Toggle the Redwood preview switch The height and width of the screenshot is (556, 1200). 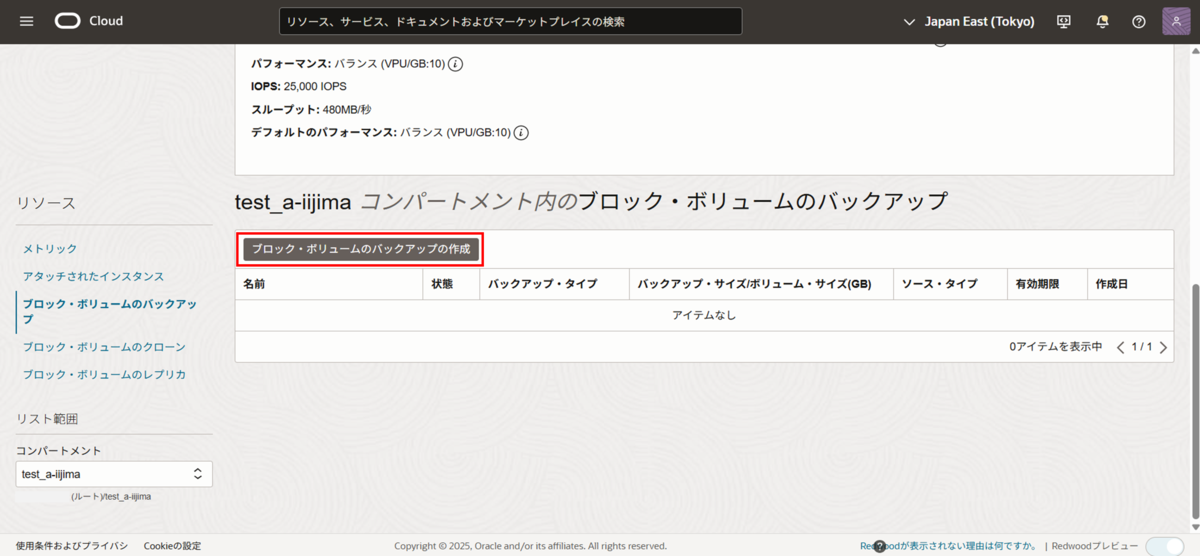point(1164,546)
